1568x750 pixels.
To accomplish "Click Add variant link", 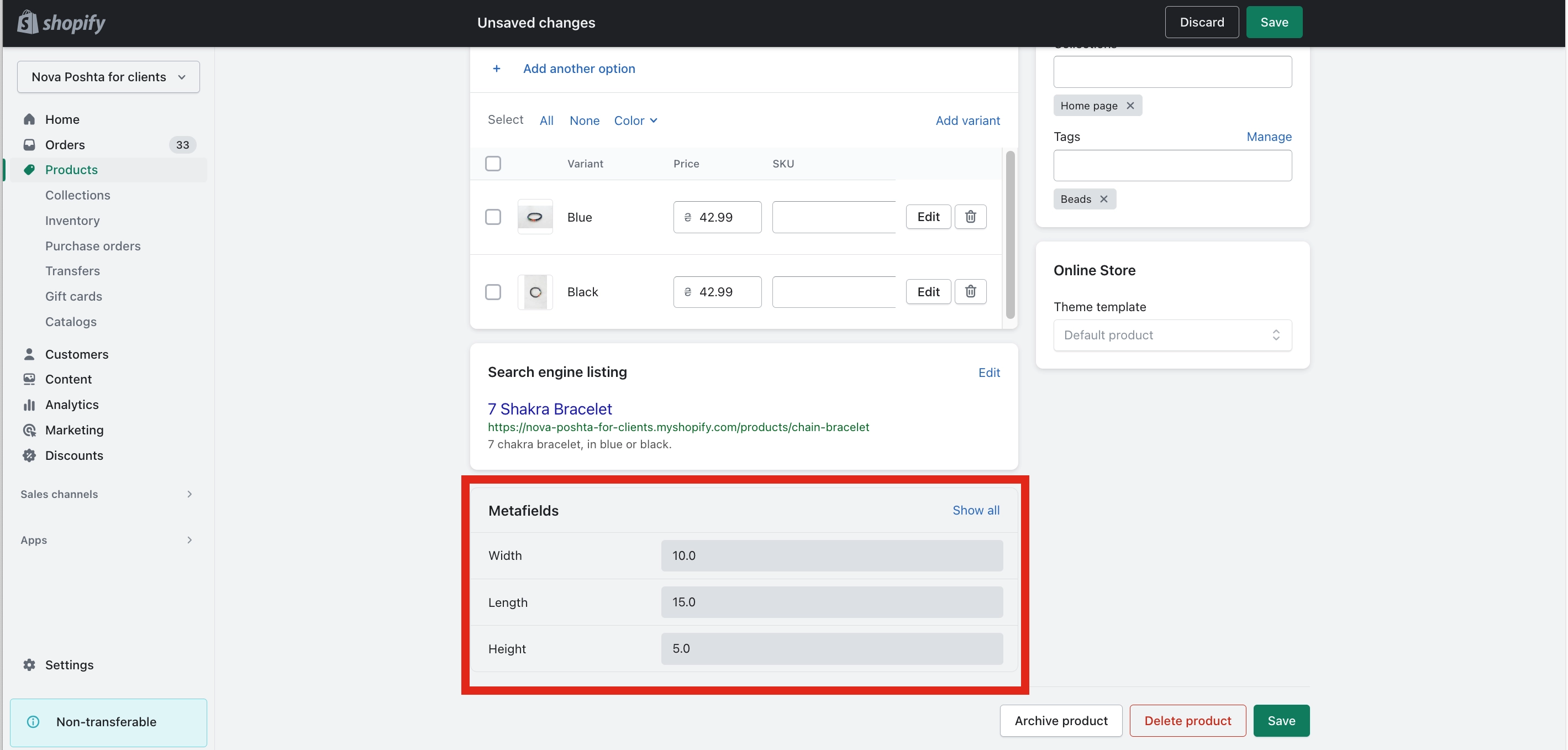I will tap(968, 120).
